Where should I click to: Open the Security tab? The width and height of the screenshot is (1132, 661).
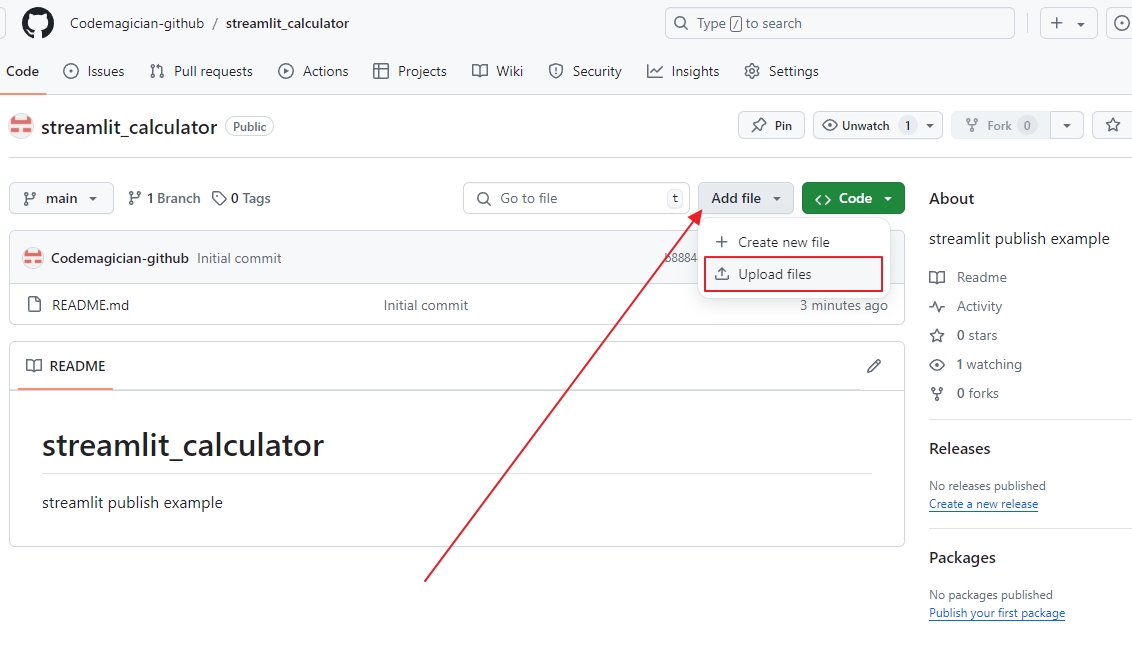pyautogui.click(x=585, y=71)
